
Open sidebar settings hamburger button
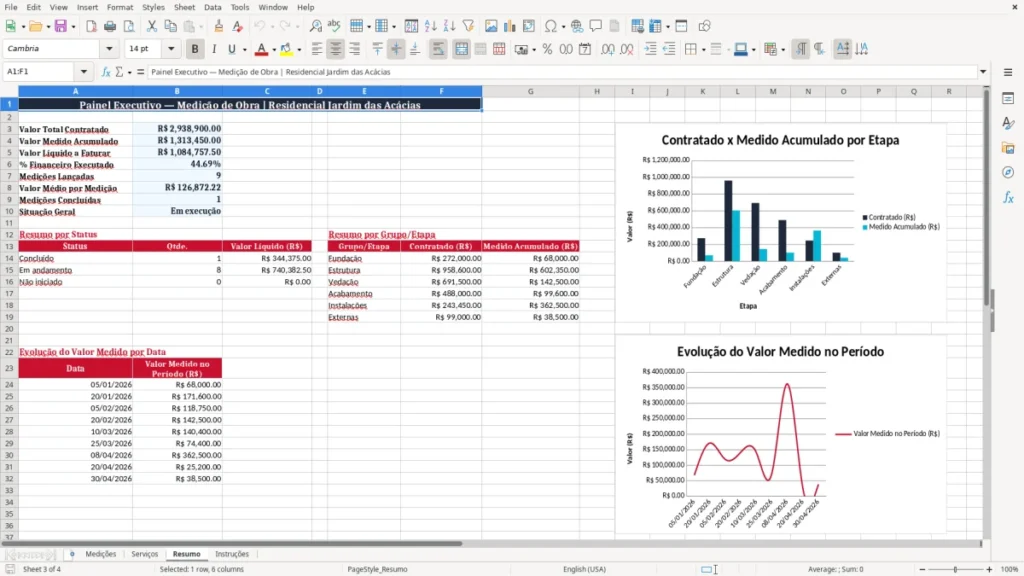pos(1008,72)
